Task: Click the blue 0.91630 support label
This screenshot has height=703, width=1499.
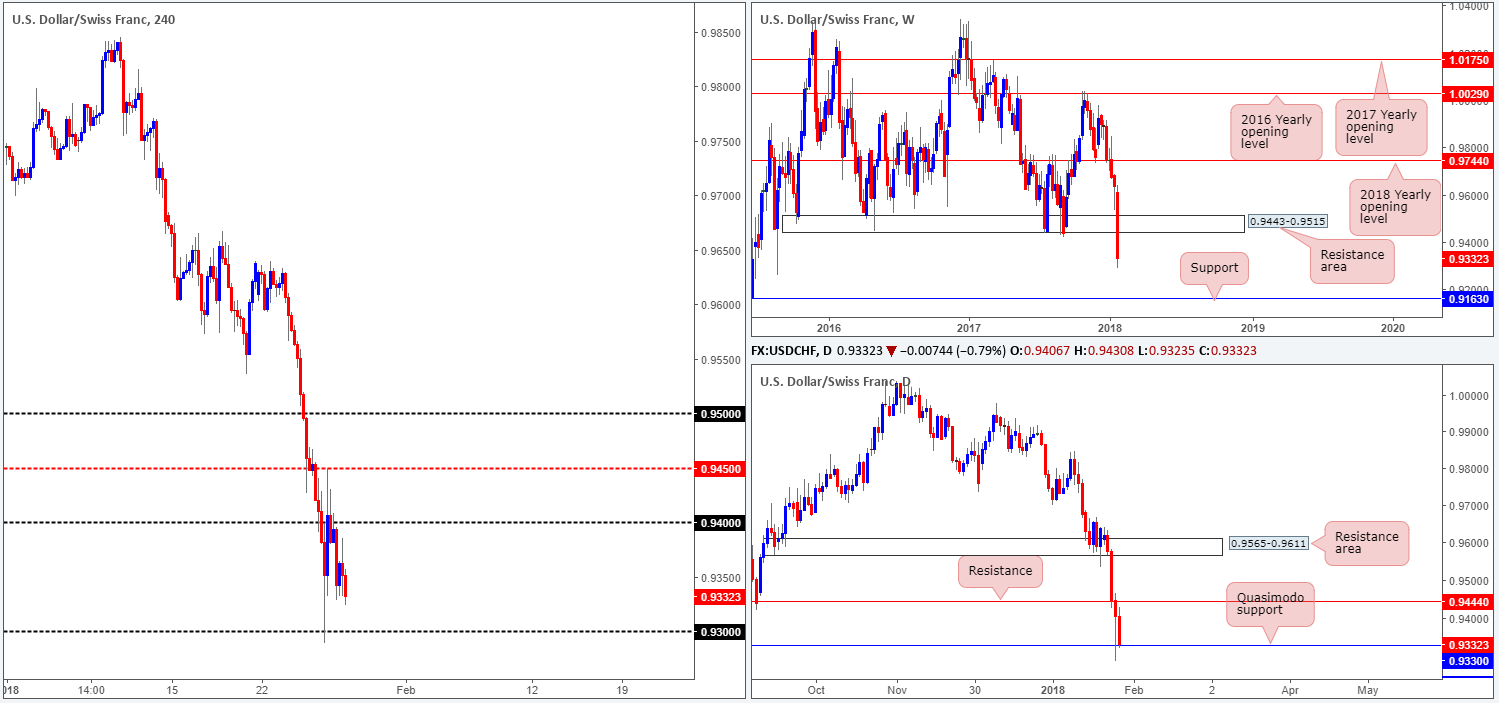Action: coord(1469,299)
